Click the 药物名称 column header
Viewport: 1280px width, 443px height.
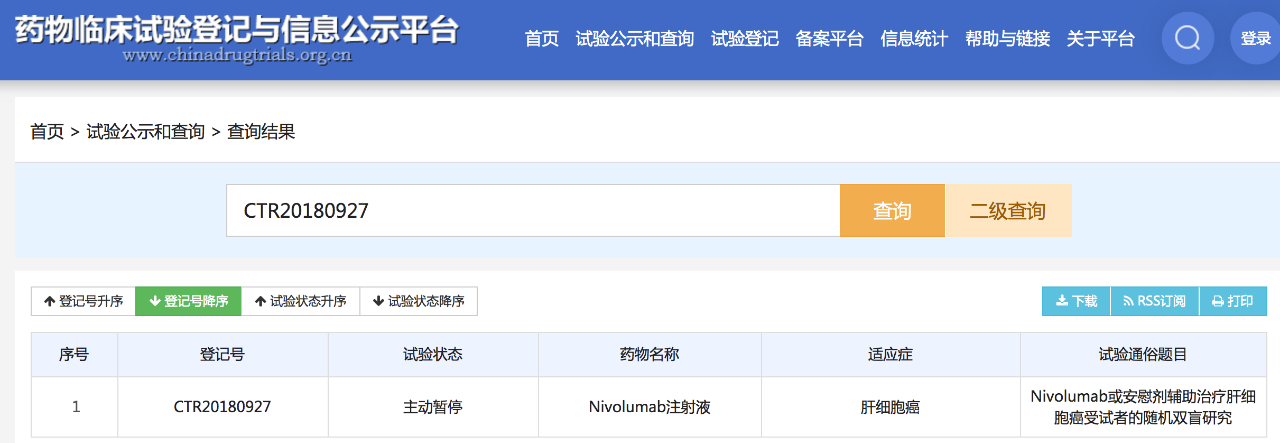650,354
